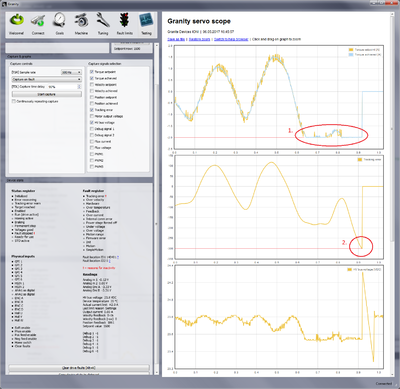Disable the Torque achieved signal checkbox
Viewport: 400px width, 389px height.
point(92,78)
